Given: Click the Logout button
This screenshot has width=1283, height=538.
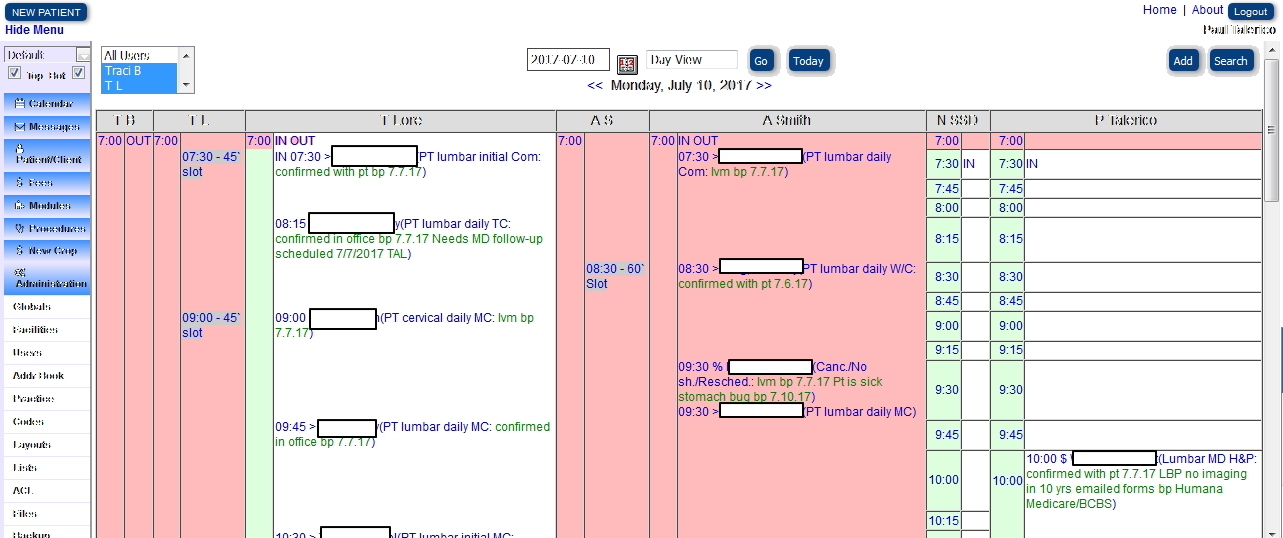Looking at the screenshot, I should (x=1251, y=12).
